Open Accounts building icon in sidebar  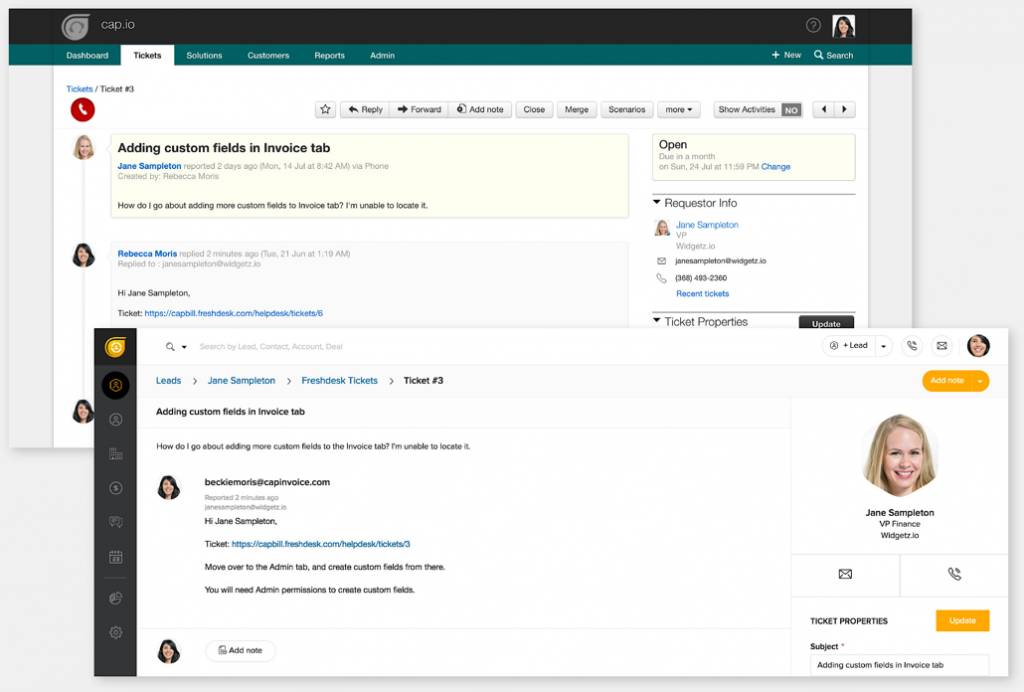pyautogui.click(x=116, y=454)
